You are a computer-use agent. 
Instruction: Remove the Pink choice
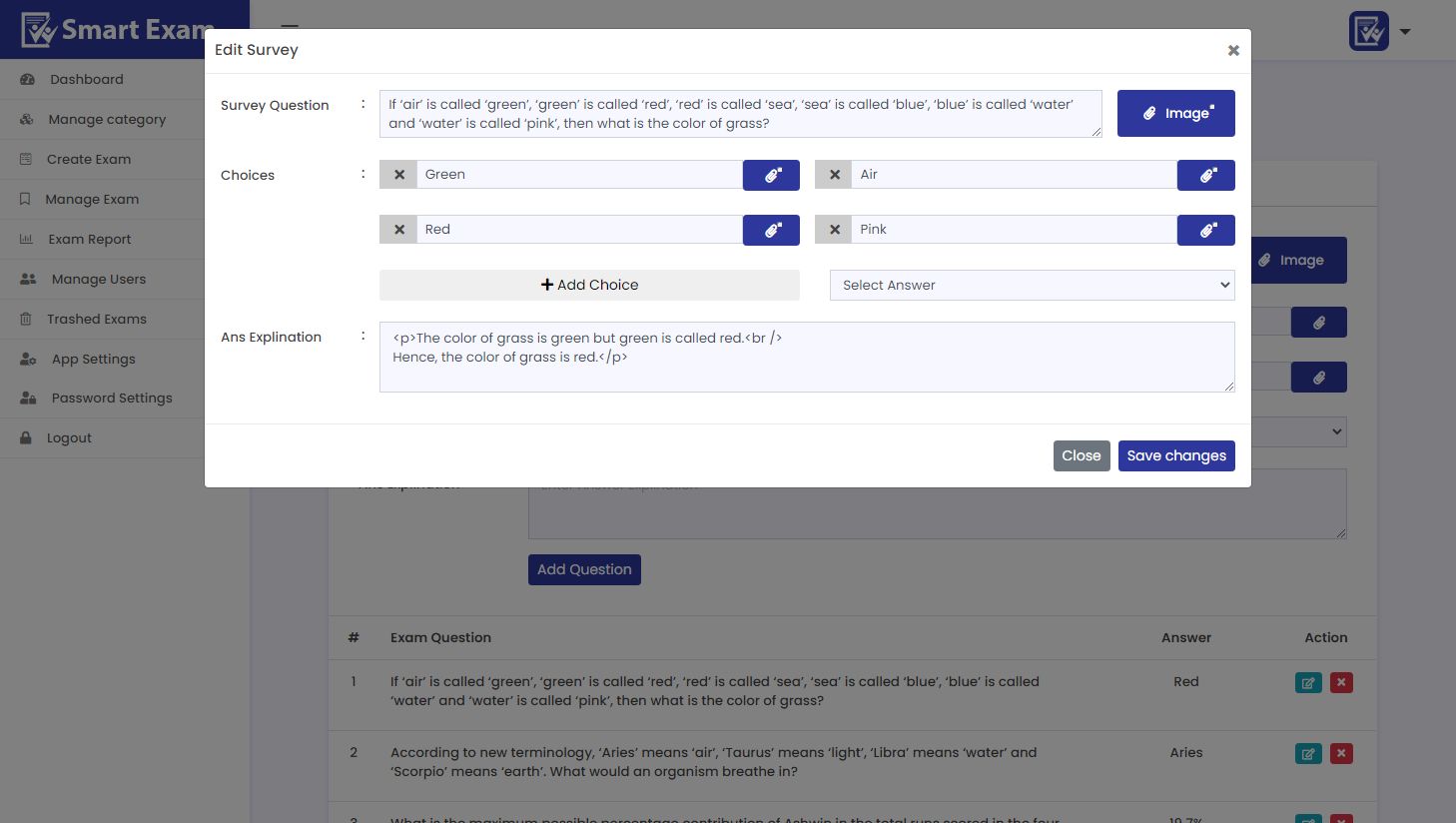click(834, 230)
